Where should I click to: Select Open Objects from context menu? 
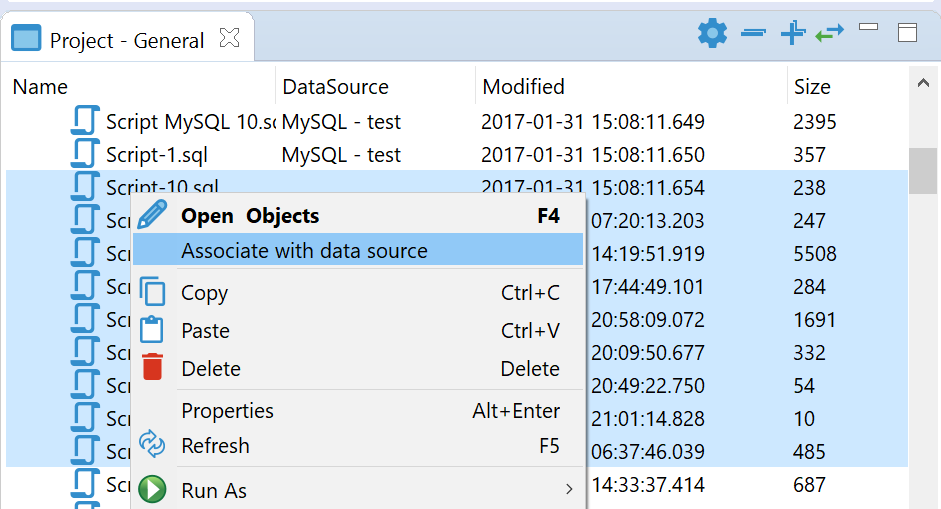(x=250, y=216)
